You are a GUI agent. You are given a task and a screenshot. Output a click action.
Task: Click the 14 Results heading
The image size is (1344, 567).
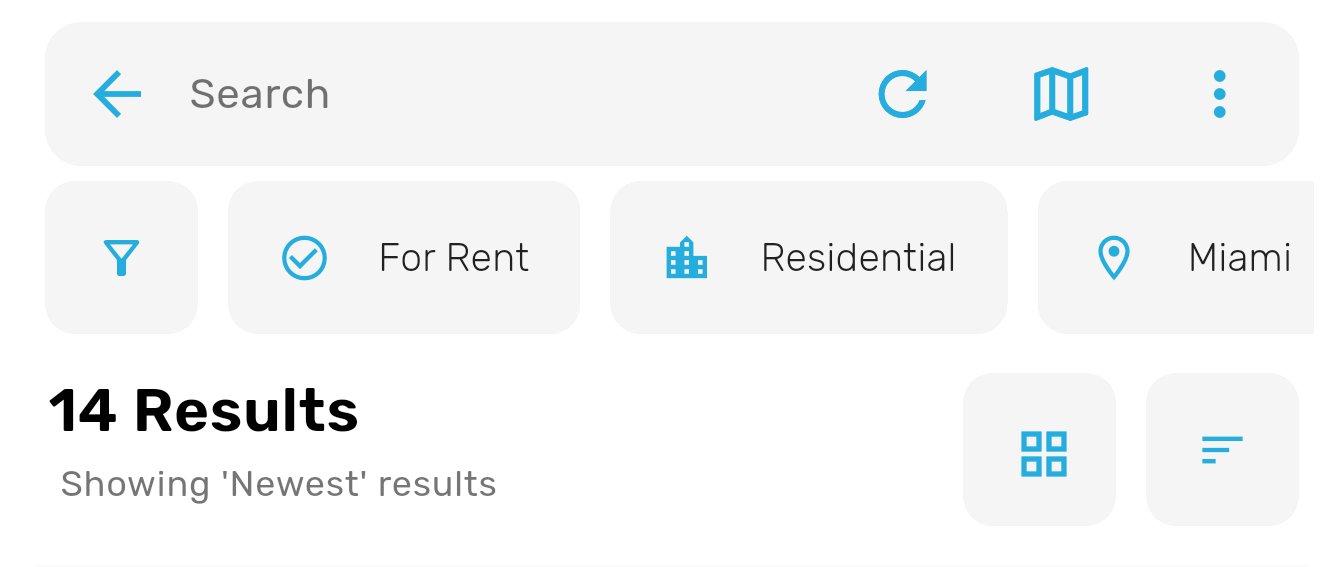click(x=204, y=411)
